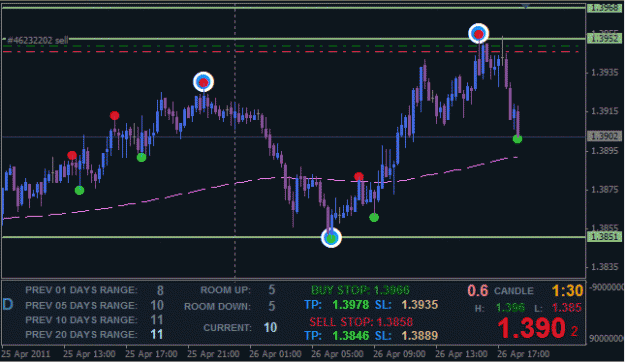This screenshot has width=625, height=362.
Task: Click the buy take-profit value 1.3978
Action: point(351,305)
